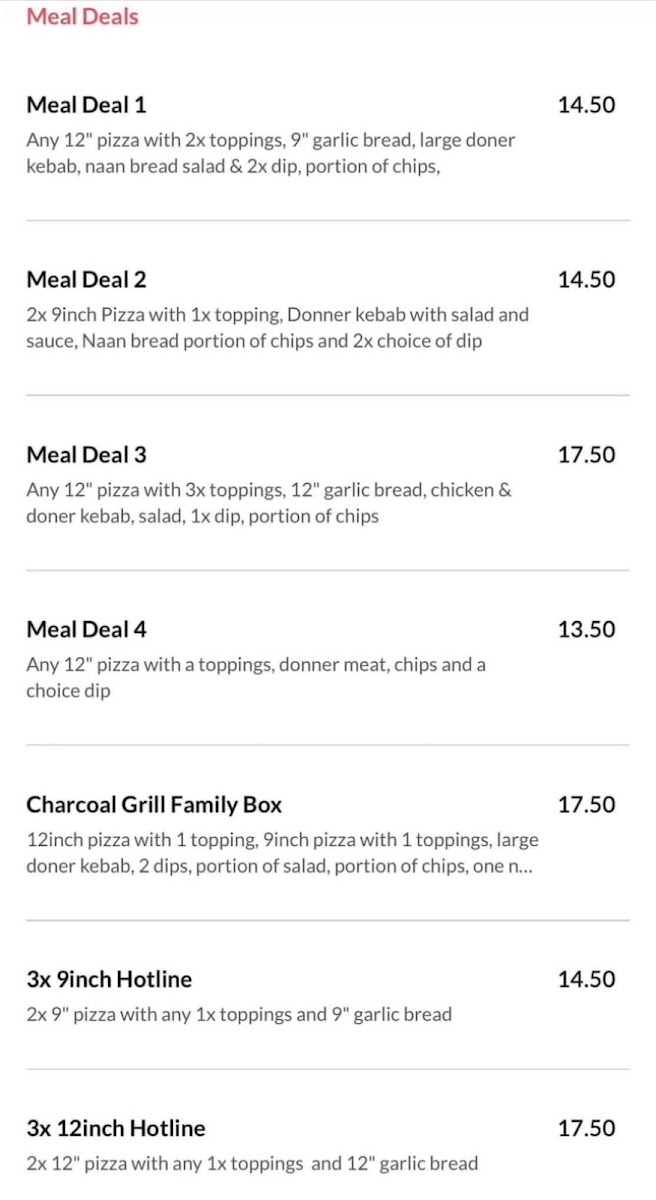Screen dimensions: 656x1200
Task: Open the Meal Deal 1 item
Action: 86,105
